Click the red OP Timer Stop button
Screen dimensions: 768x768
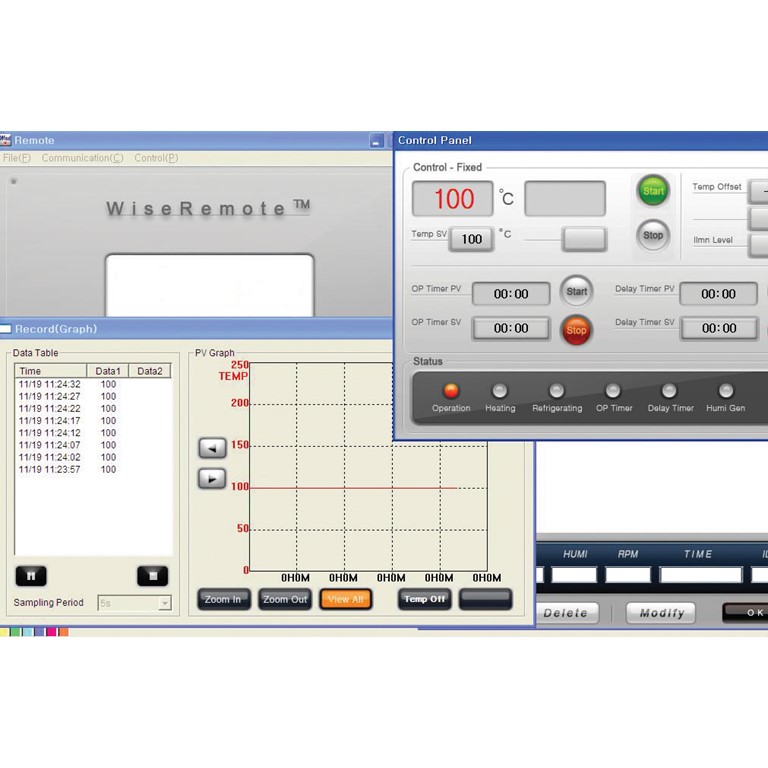coord(576,329)
